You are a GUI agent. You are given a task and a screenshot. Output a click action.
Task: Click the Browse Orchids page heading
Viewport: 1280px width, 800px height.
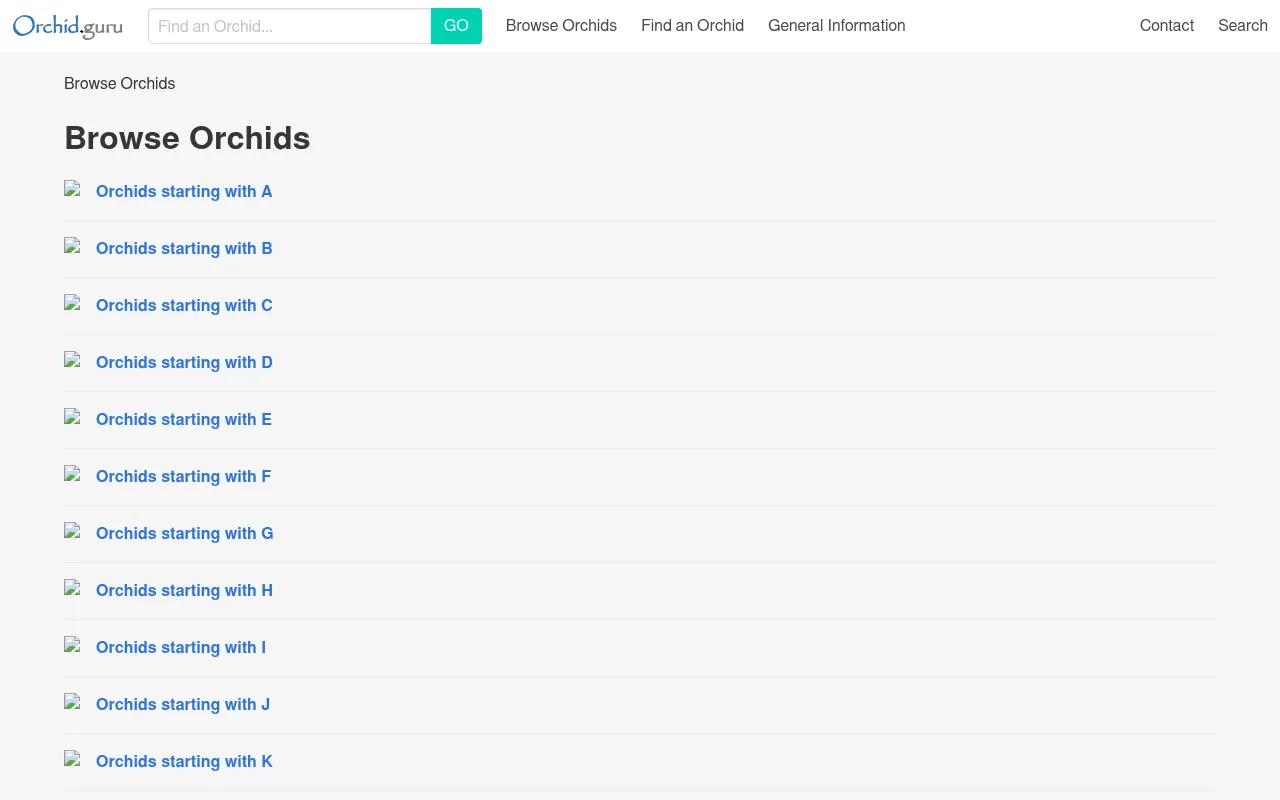point(187,138)
